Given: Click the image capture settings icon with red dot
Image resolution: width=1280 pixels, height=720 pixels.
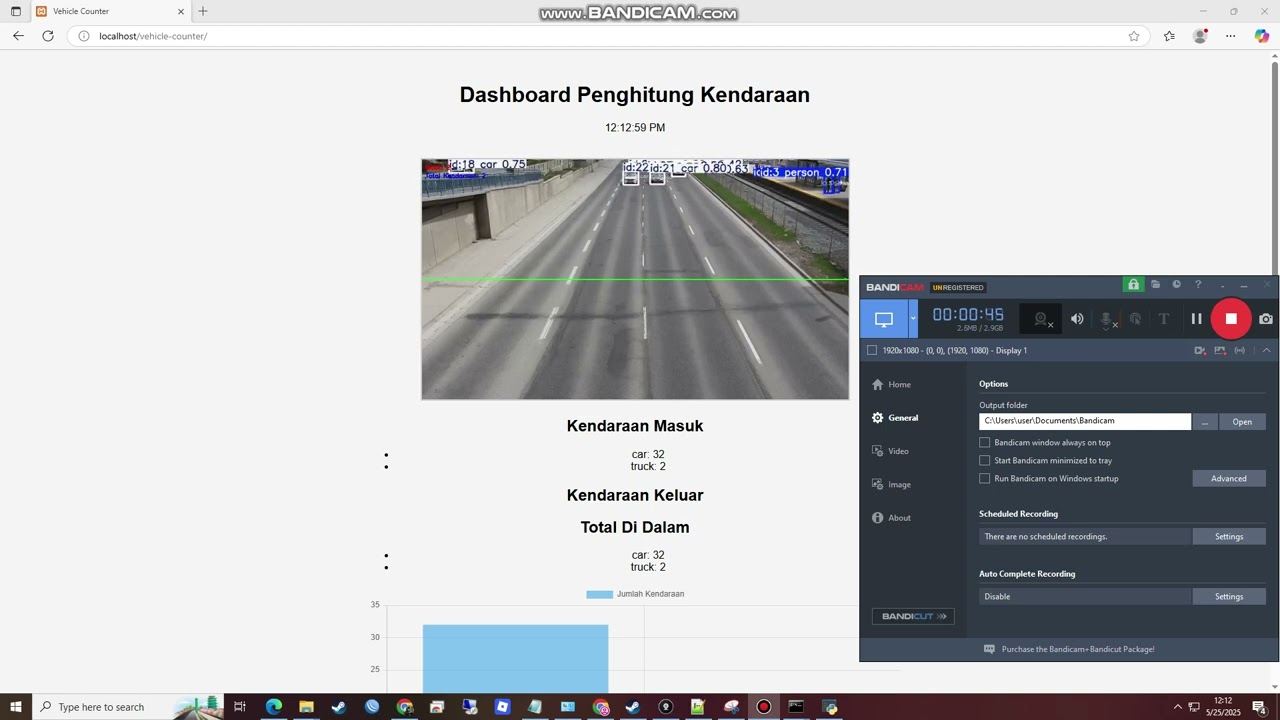Looking at the screenshot, I should point(1220,350).
